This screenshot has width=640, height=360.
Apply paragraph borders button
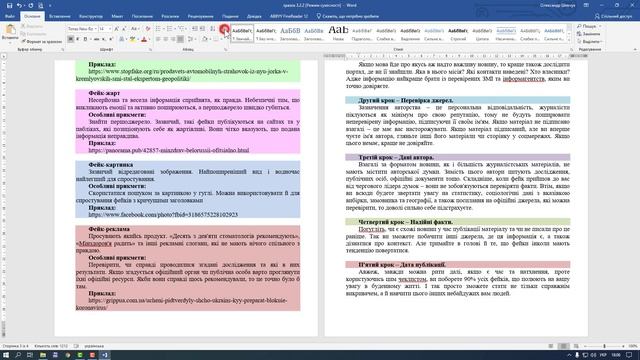(x=217, y=39)
